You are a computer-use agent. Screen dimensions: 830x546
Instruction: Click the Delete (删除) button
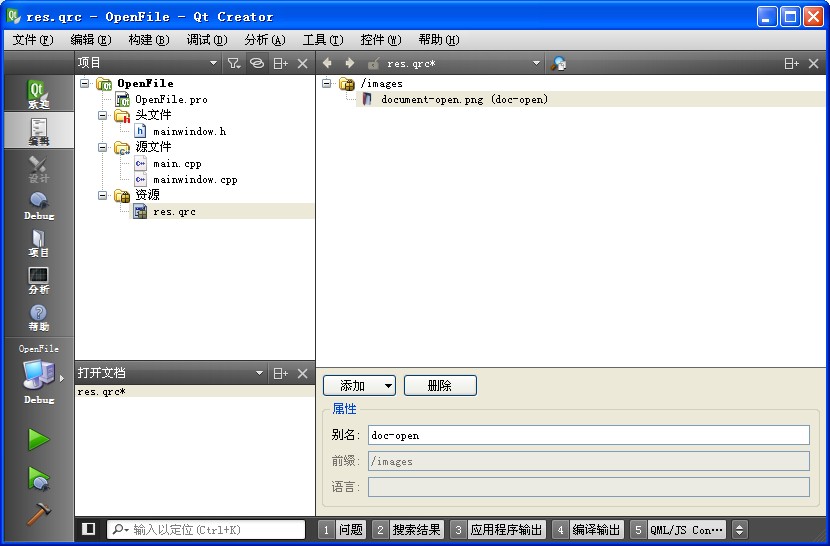click(x=440, y=386)
